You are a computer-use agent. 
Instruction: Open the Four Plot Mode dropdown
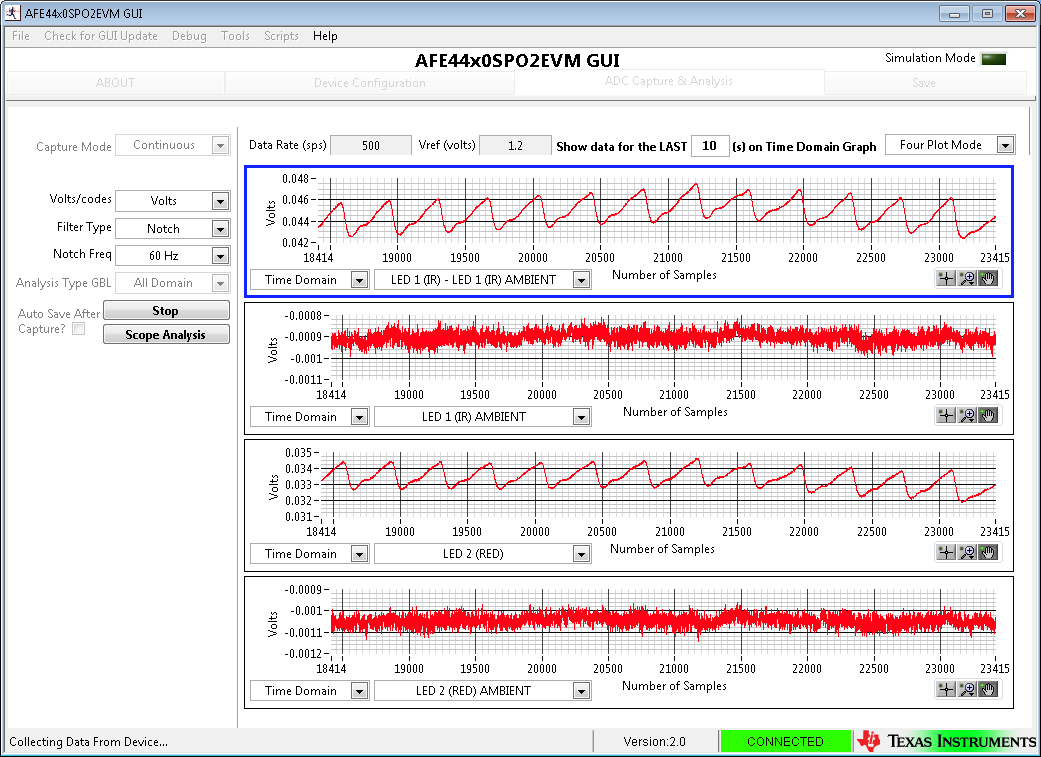pos(949,144)
